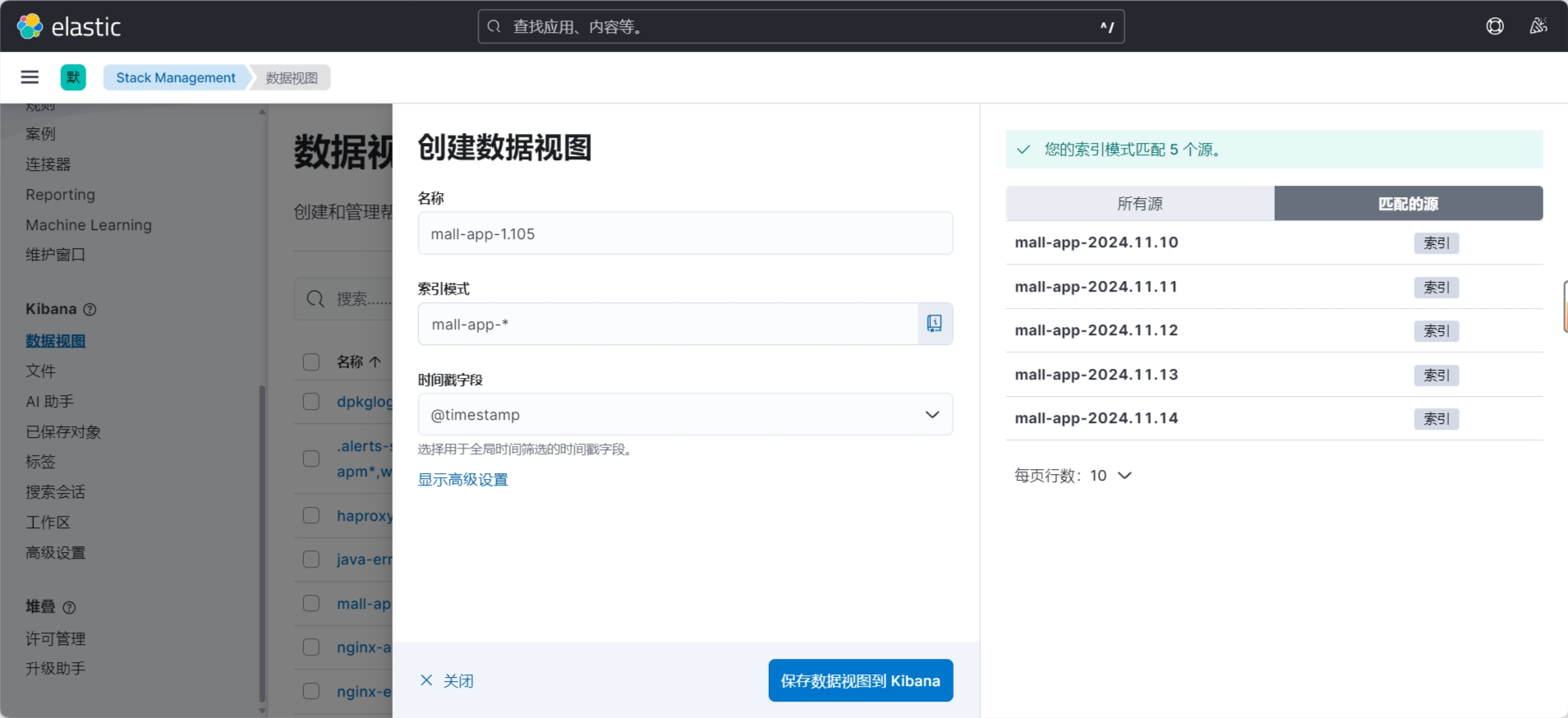
Task: Click the 堆叠 section help icon
Action: (x=70, y=608)
